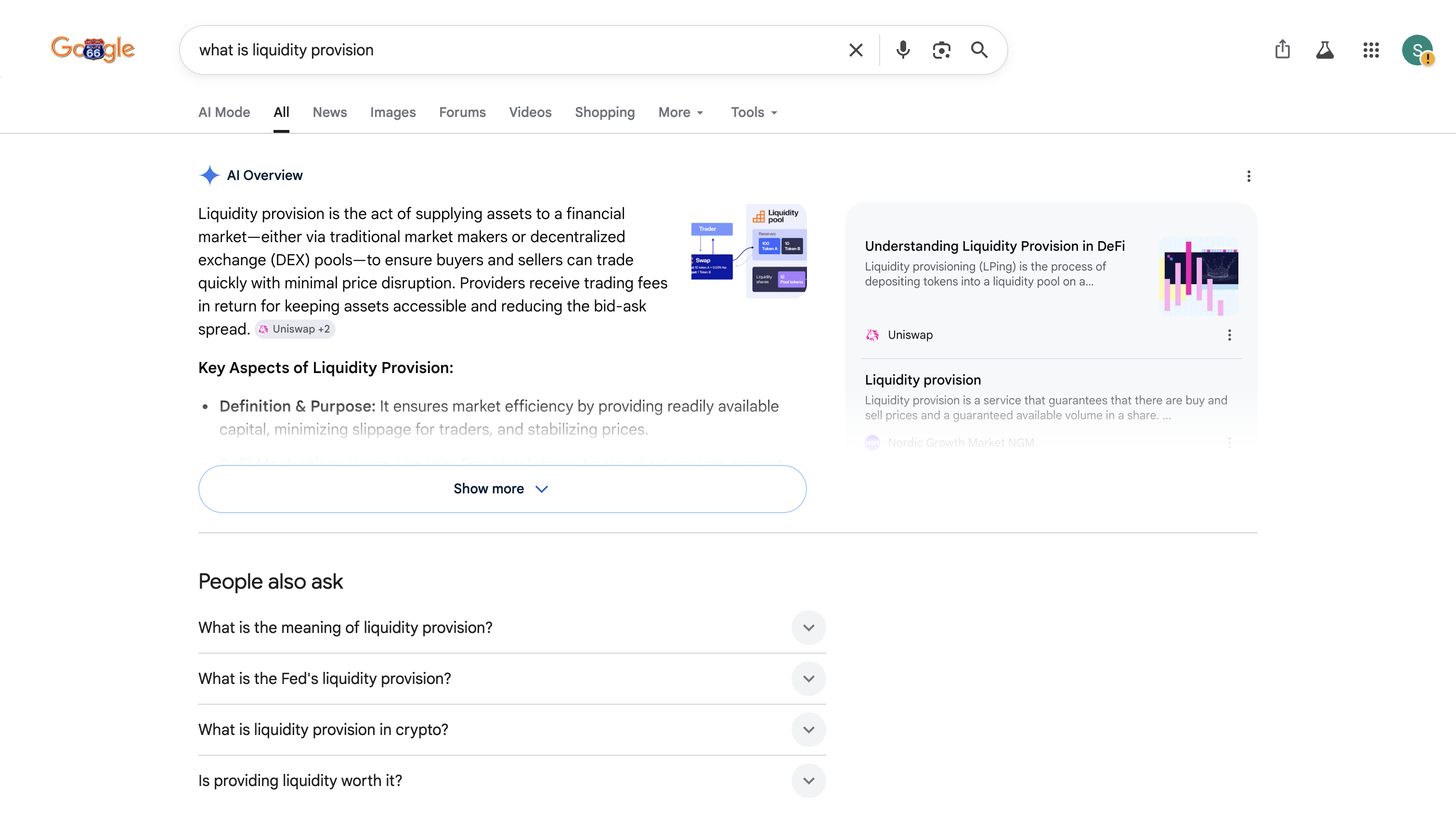
Task: Click the "People also ask" heading
Action: (270, 581)
